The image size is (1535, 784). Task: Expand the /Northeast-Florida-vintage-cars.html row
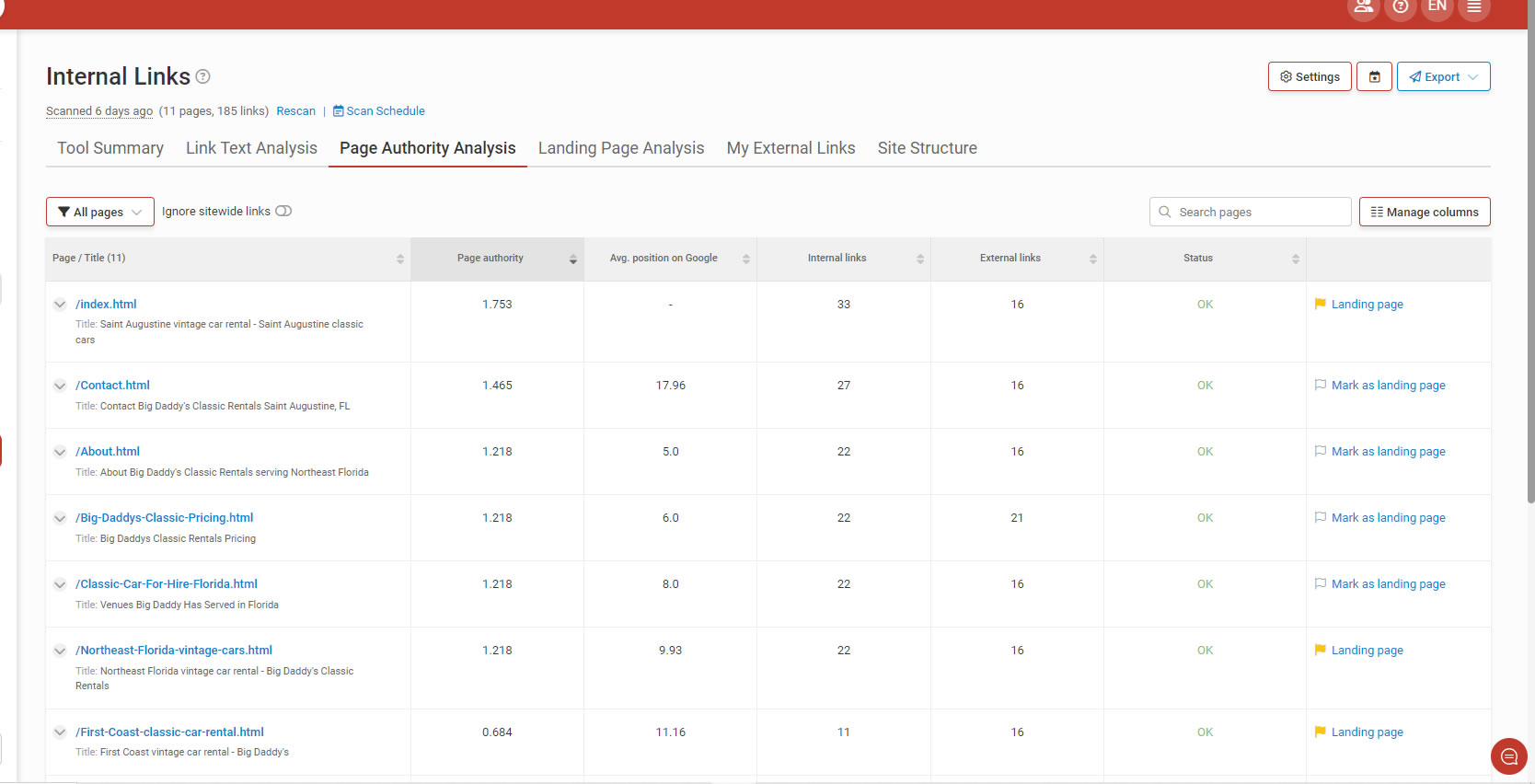click(60, 651)
